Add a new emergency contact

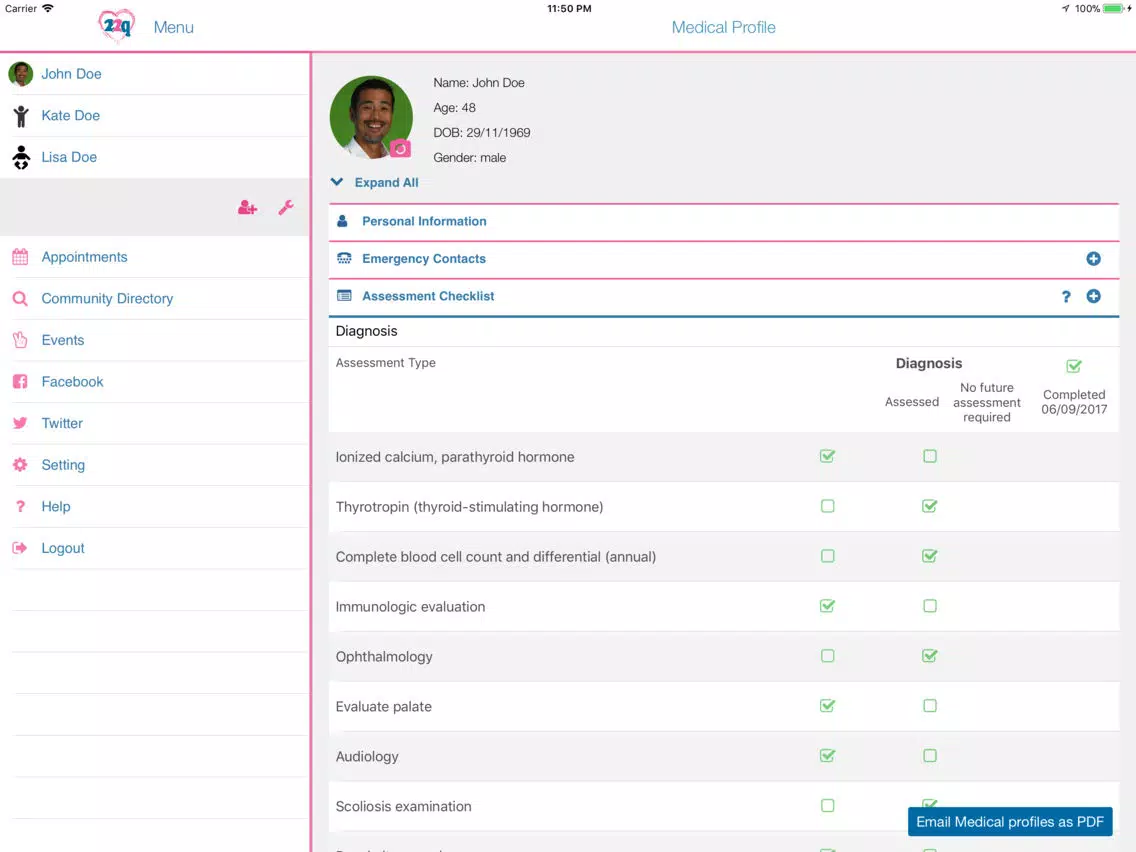(x=1093, y=259)
